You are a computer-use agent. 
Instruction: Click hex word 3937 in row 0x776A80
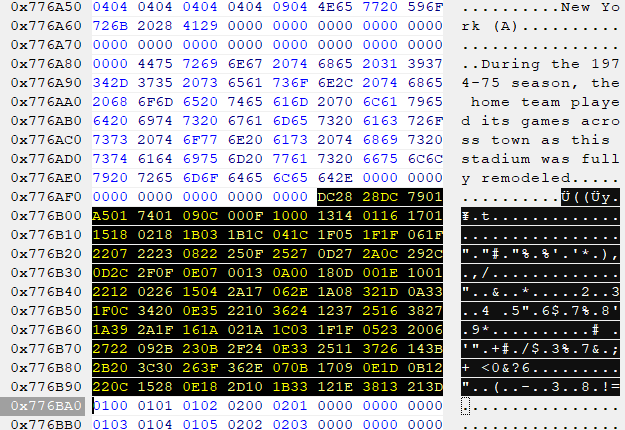[x=425, y=64]
